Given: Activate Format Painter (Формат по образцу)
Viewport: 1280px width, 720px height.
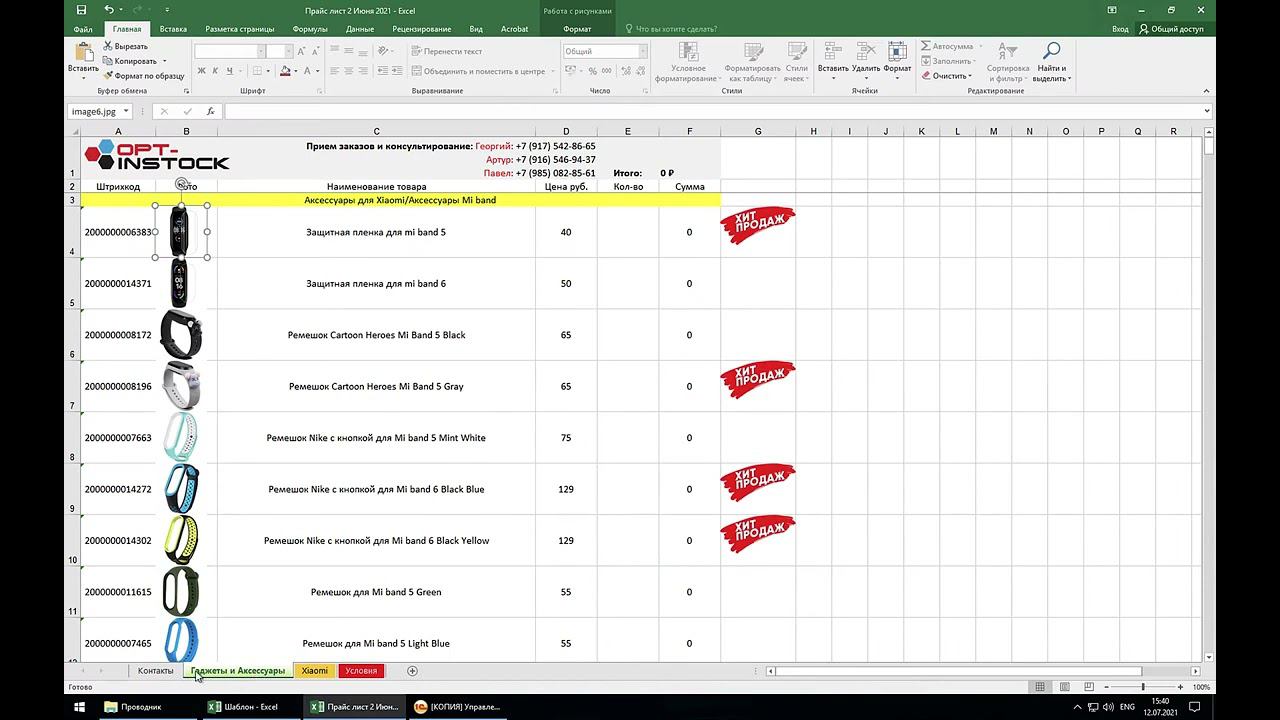Looking at the screenshot, I should pyautogui.click(x=144, y=76).
